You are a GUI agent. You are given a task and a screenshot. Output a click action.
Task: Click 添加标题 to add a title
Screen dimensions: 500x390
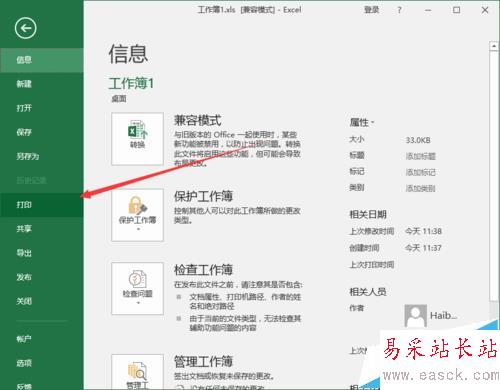420,156
